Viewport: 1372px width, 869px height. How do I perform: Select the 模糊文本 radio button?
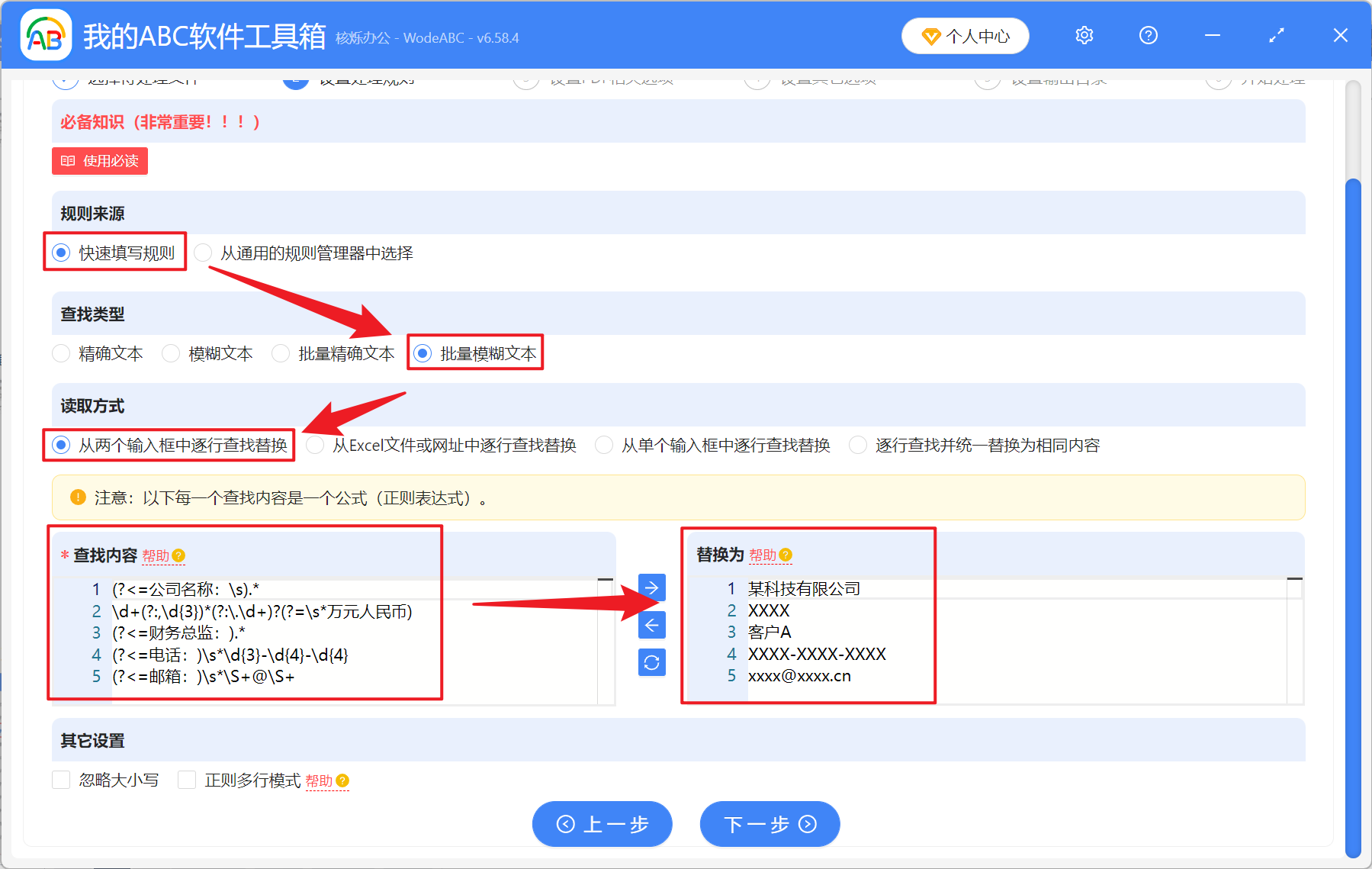click(x=171, y=353)
